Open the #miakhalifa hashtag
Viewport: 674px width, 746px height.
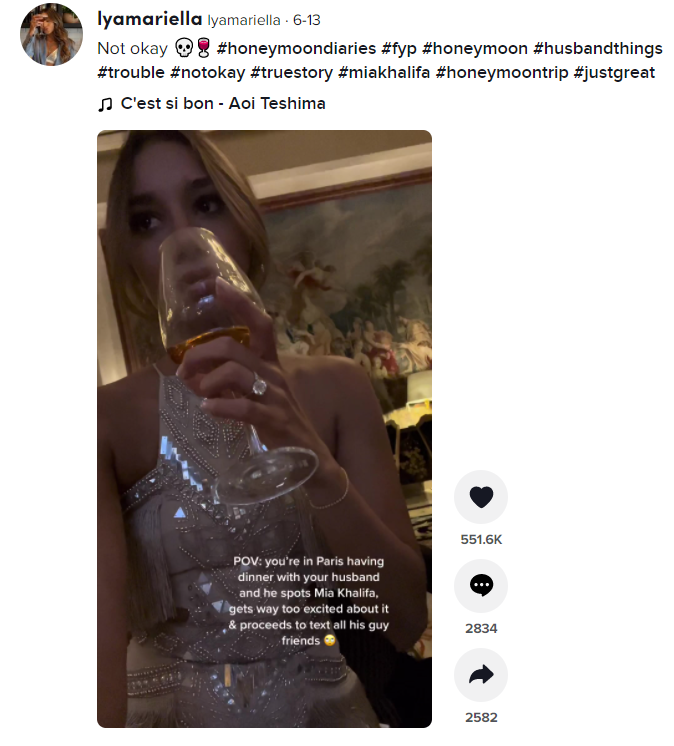[384, 73]
